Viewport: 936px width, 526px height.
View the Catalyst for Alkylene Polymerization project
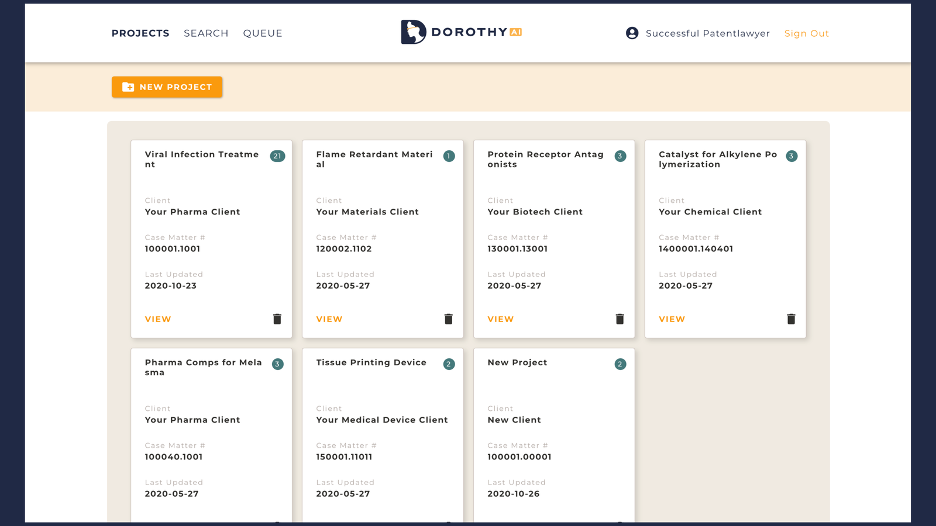click(672, 319)
